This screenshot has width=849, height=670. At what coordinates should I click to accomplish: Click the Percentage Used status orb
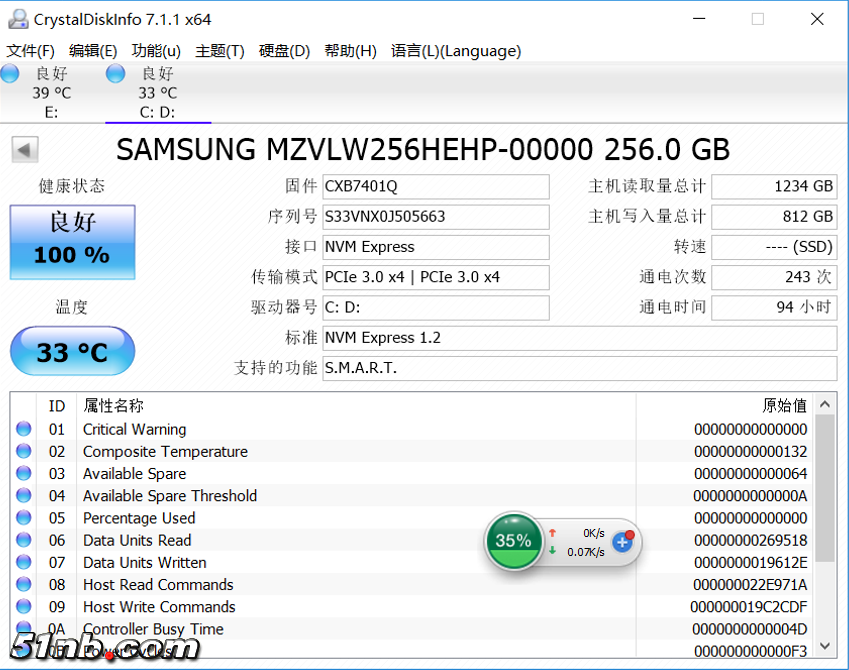click(x=24, y=518)
